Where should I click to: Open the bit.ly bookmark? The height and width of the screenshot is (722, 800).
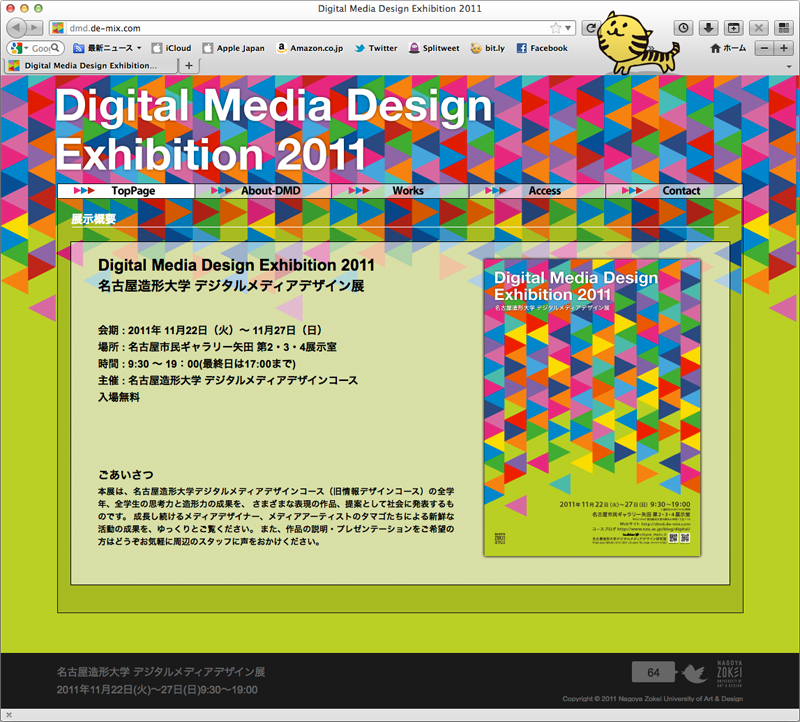488,48
